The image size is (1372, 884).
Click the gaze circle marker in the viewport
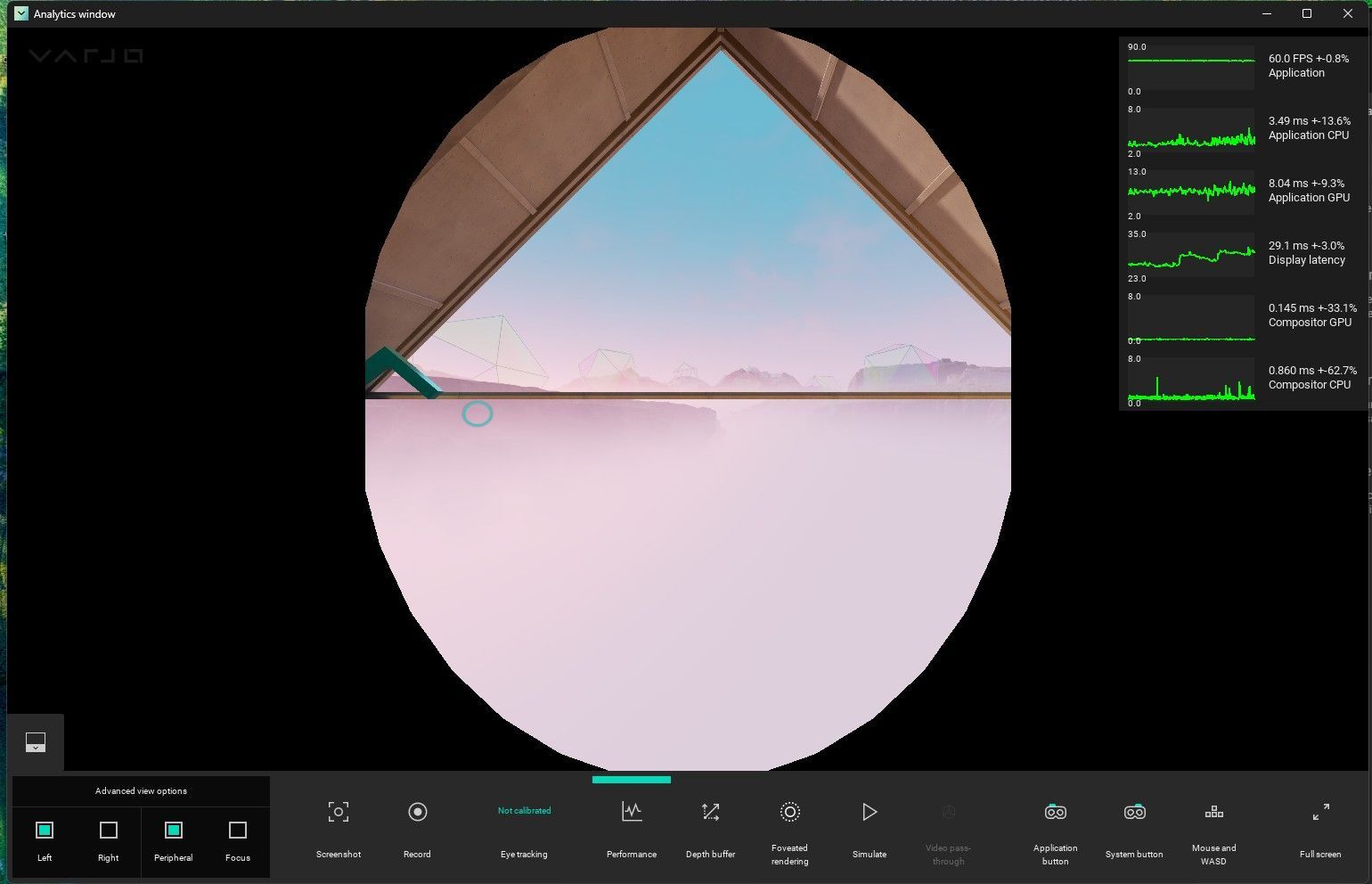478,413
